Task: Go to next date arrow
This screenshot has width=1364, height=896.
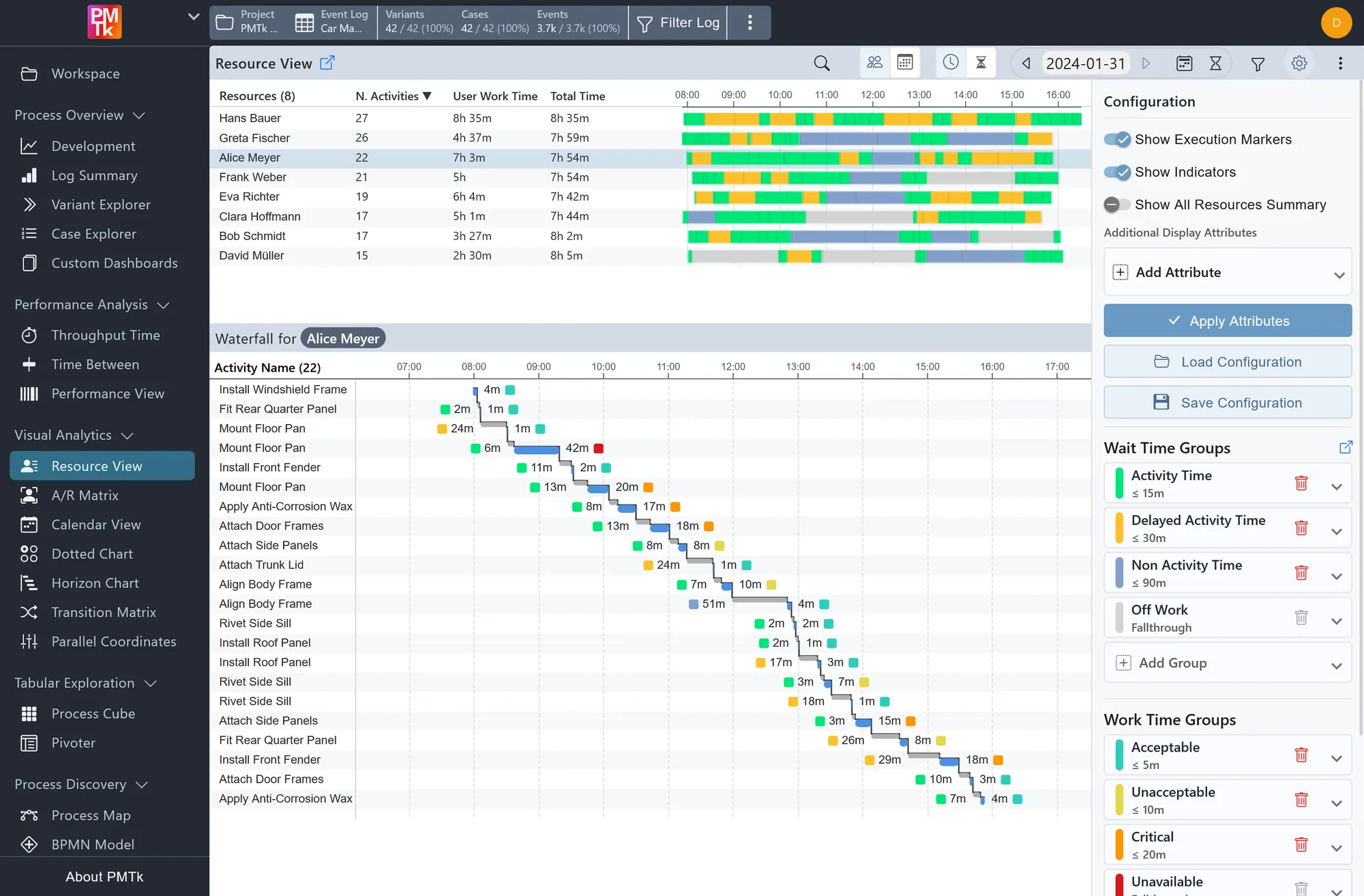Action: (1146, 63)
